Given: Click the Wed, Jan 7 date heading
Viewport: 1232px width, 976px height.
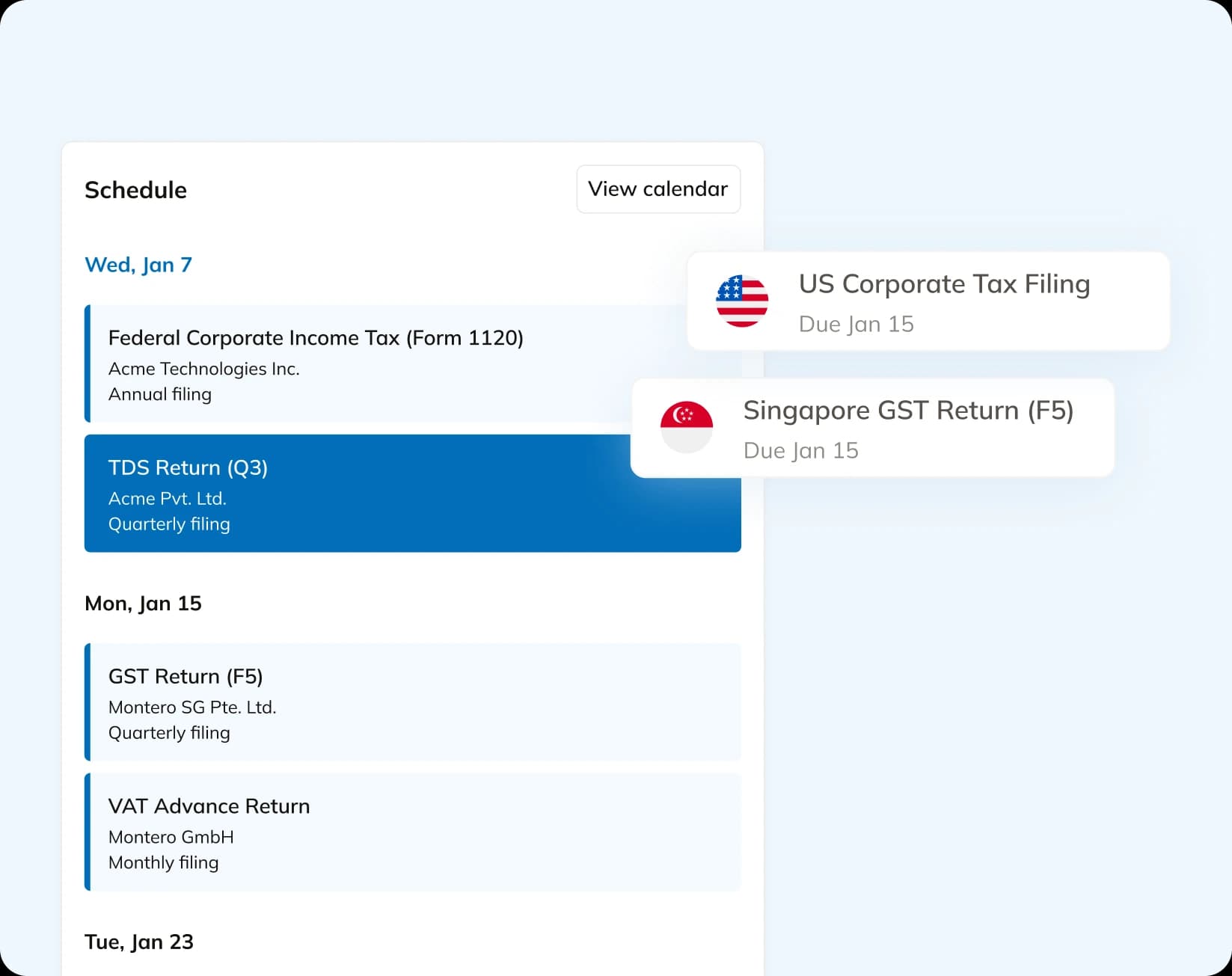Looking at the screenshot, I should pos(138,265).
